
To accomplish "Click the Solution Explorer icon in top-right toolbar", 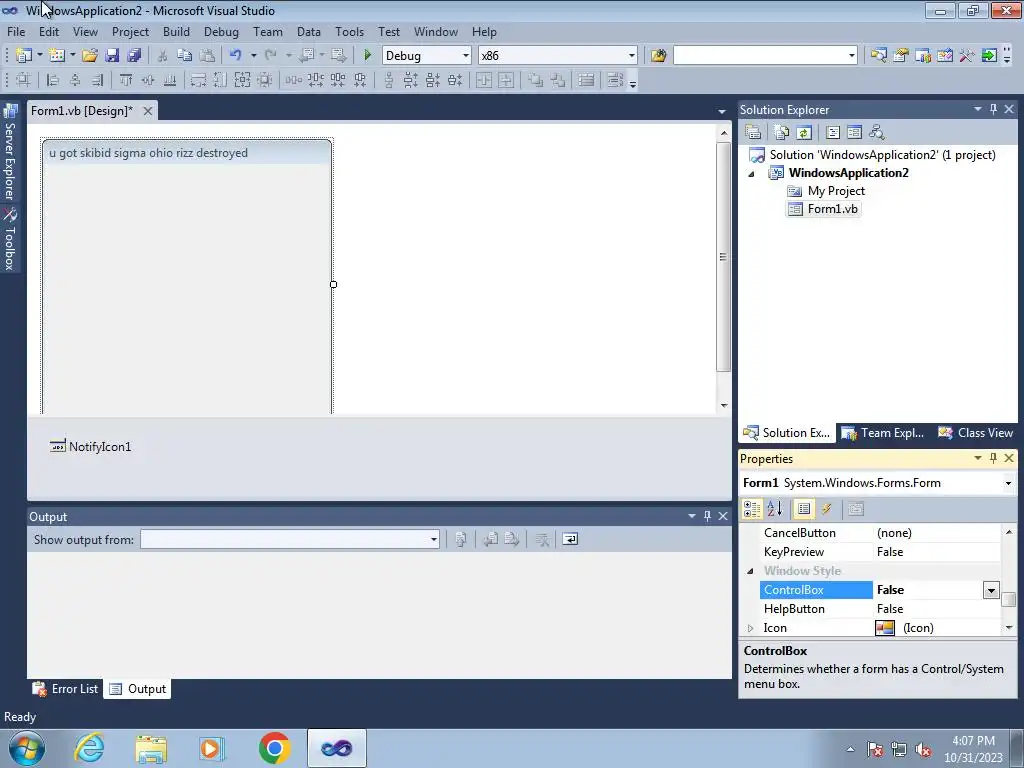I will 879,56.
